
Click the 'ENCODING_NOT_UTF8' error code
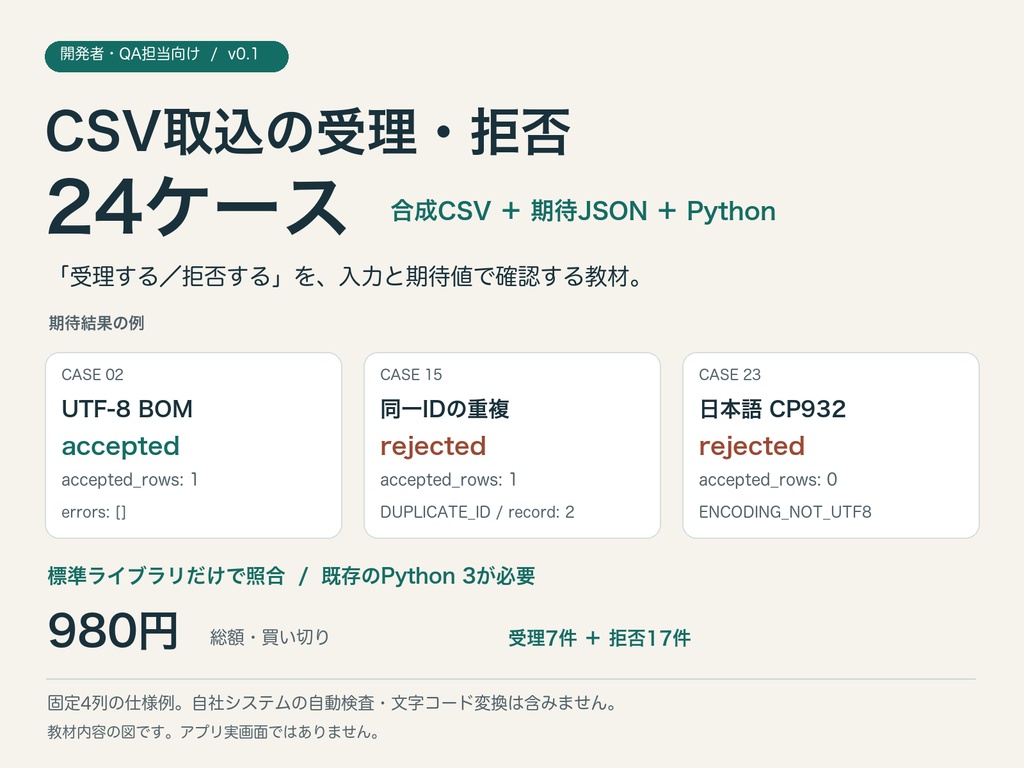(x=785, y=512)
